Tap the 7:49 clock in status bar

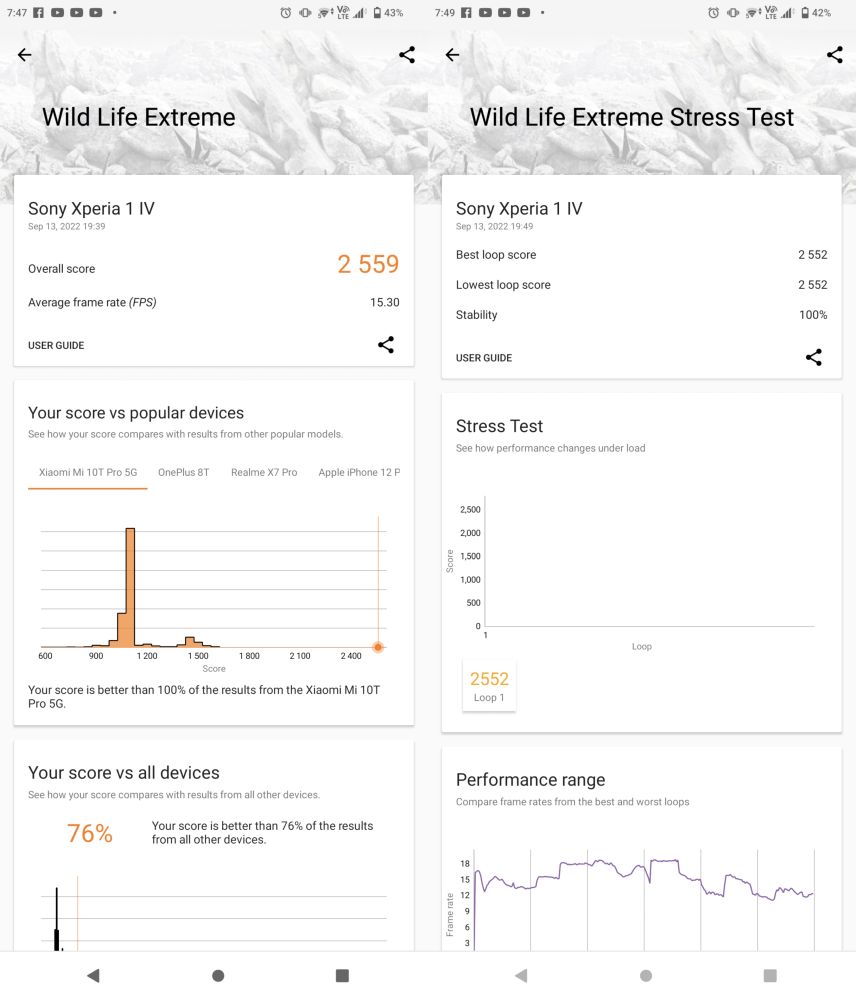click(445, 12)
